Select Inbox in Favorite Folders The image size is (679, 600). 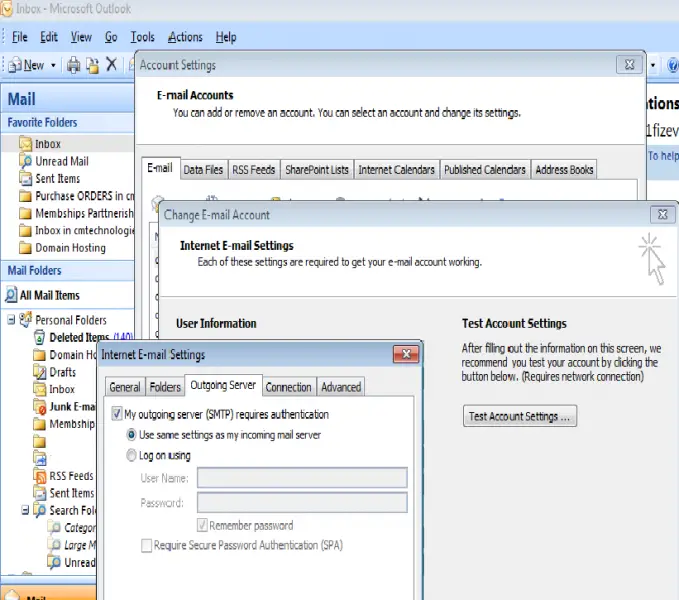pyautogui.click(x=68, y=143)
